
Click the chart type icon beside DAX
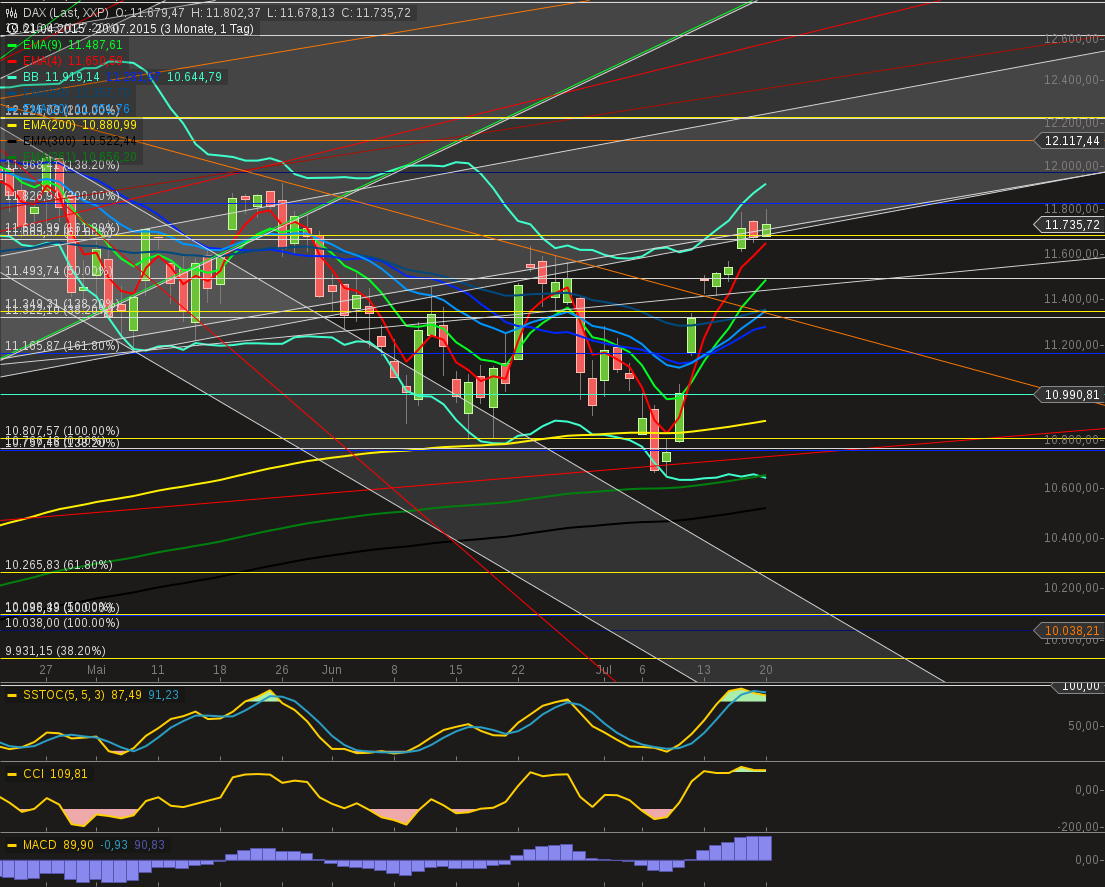tap(11, 13)
